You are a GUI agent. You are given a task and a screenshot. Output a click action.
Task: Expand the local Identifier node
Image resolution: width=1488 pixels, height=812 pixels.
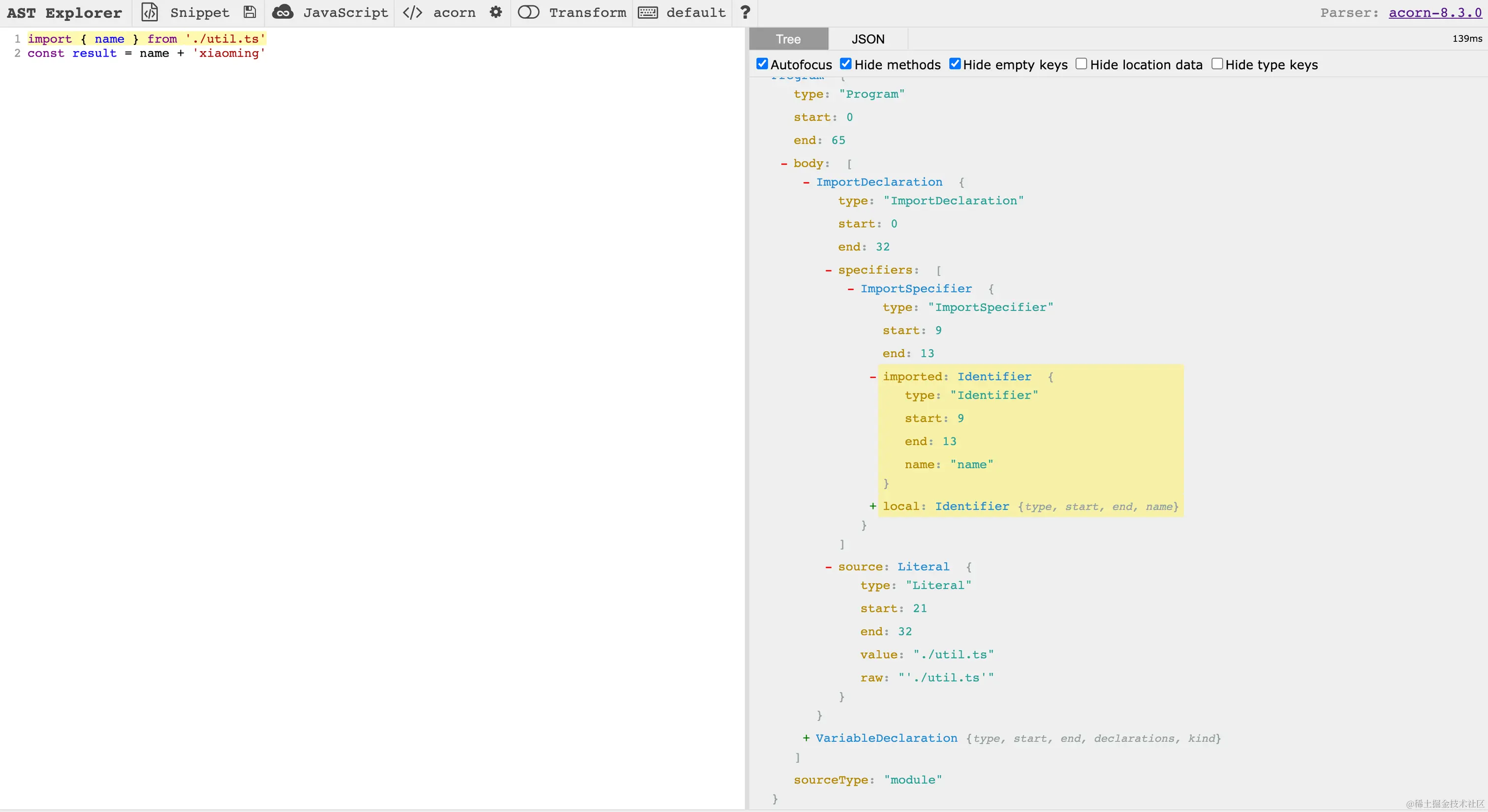pos(872,507)
